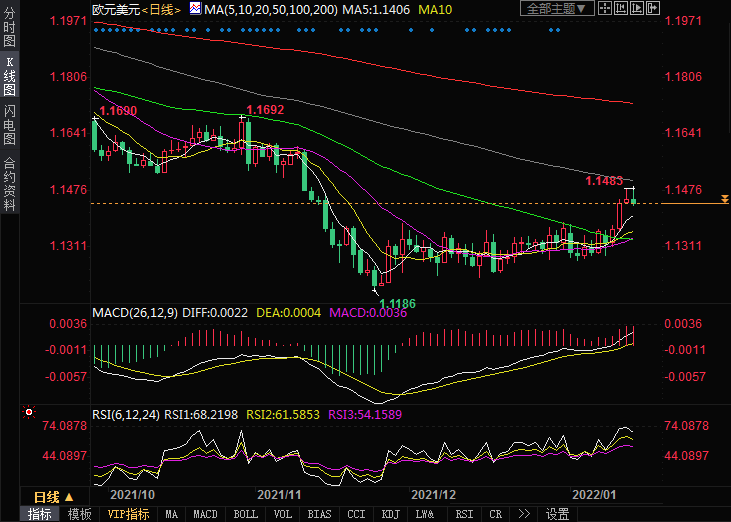Select the 模板 bottom tab
The width and height of the screenshot is (731, 522).
click(79, 514)
